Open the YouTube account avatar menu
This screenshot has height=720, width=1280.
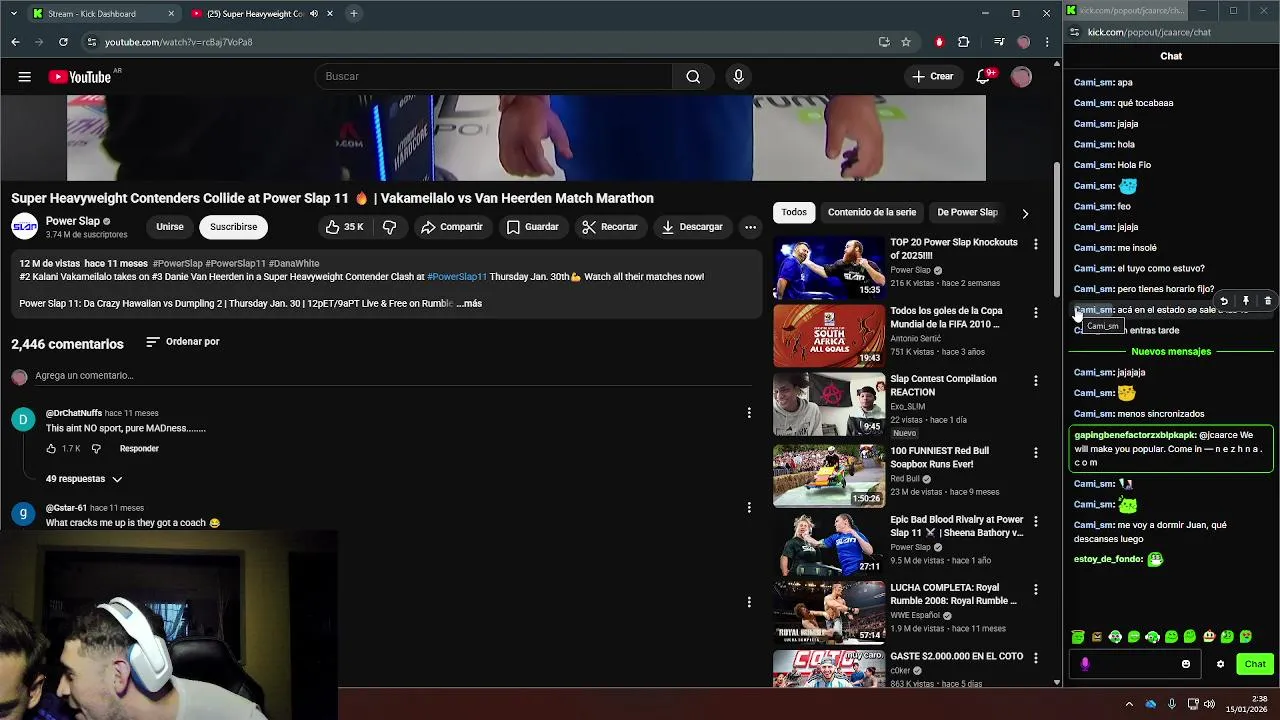pos(1021,77)
